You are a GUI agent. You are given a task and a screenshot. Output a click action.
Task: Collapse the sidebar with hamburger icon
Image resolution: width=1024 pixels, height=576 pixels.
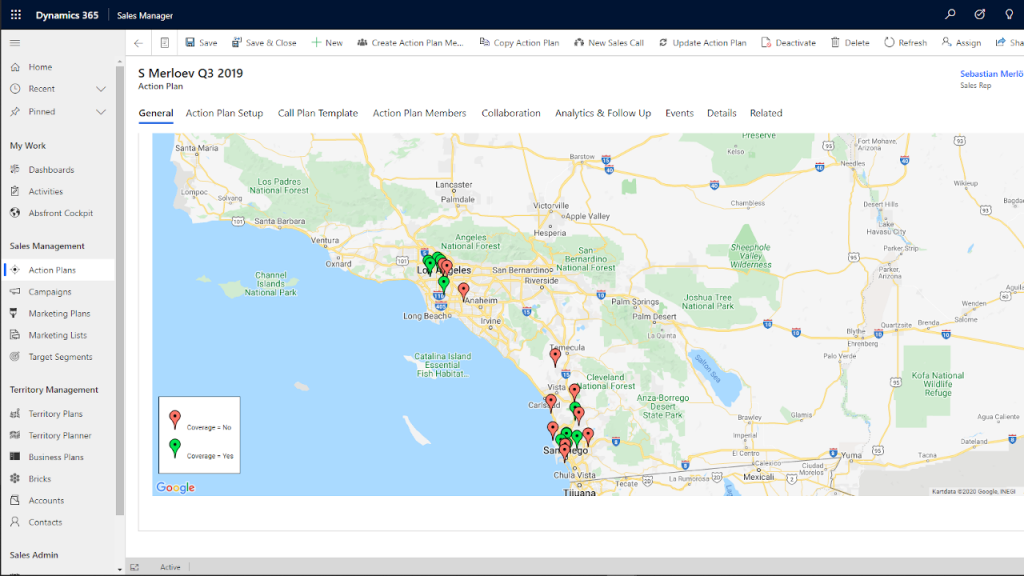pos(15,43)
